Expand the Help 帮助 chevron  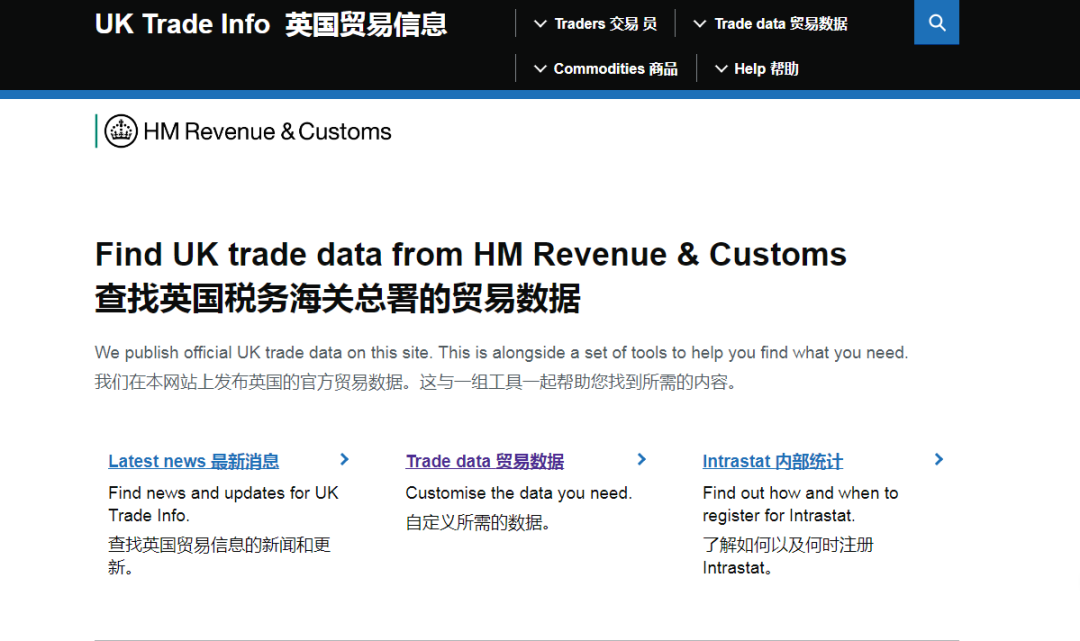(721, 69)
